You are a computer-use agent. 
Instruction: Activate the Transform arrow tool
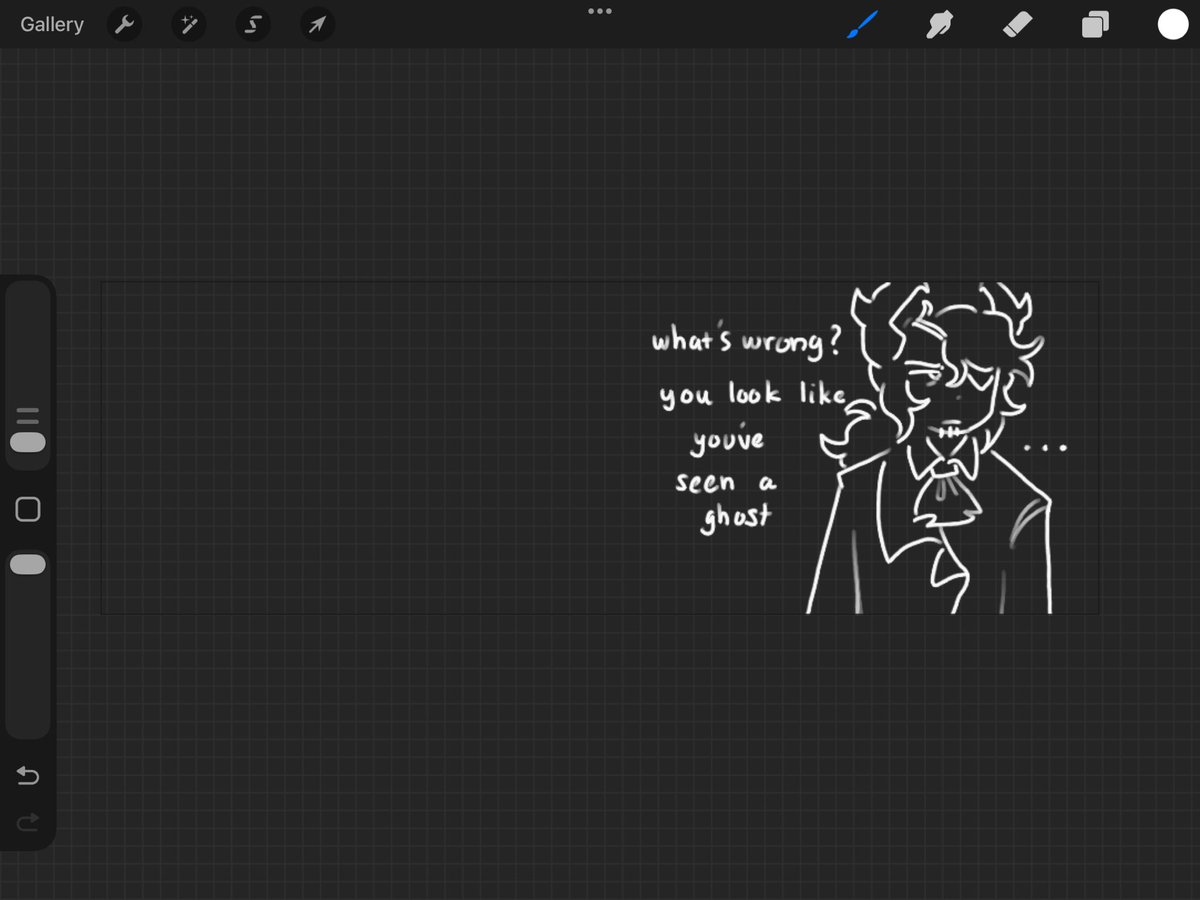click(317, 25)
